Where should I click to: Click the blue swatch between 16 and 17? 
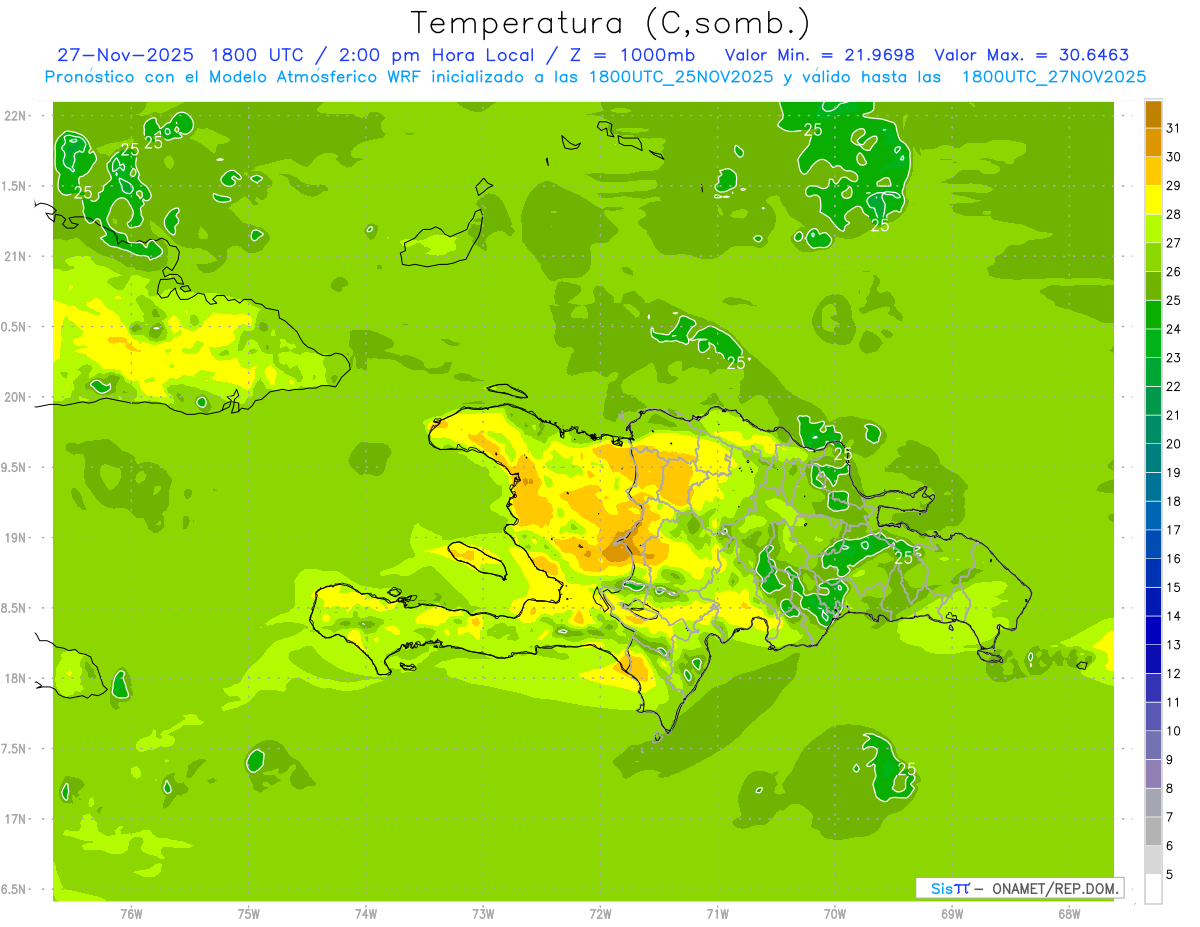point(1153,544)
